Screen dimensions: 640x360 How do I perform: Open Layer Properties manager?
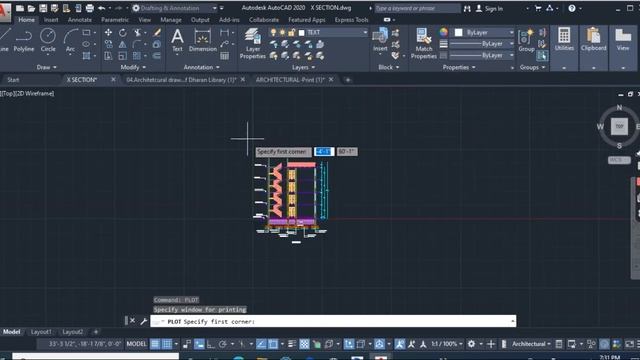(x=253, y=43)
